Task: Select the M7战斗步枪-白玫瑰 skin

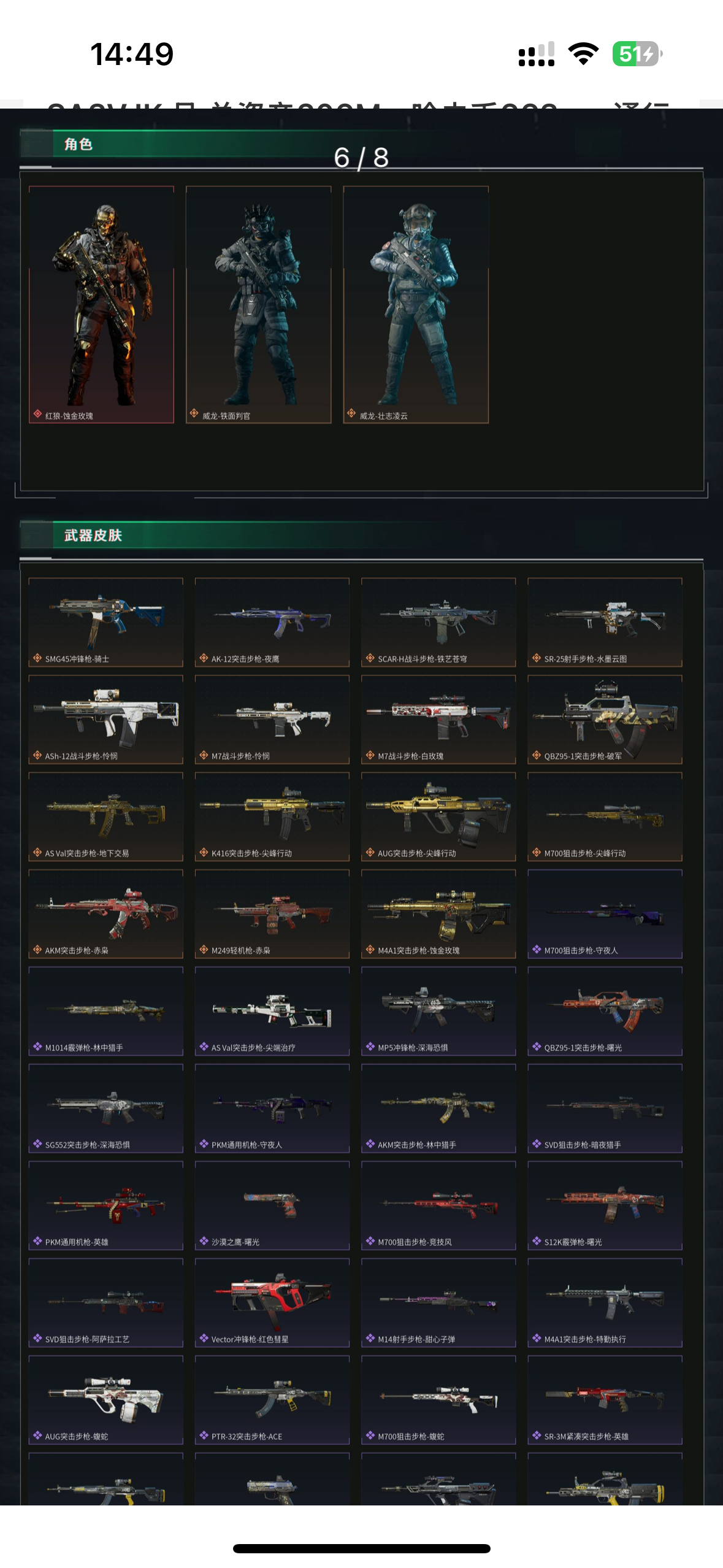Action: click(438, 720)
